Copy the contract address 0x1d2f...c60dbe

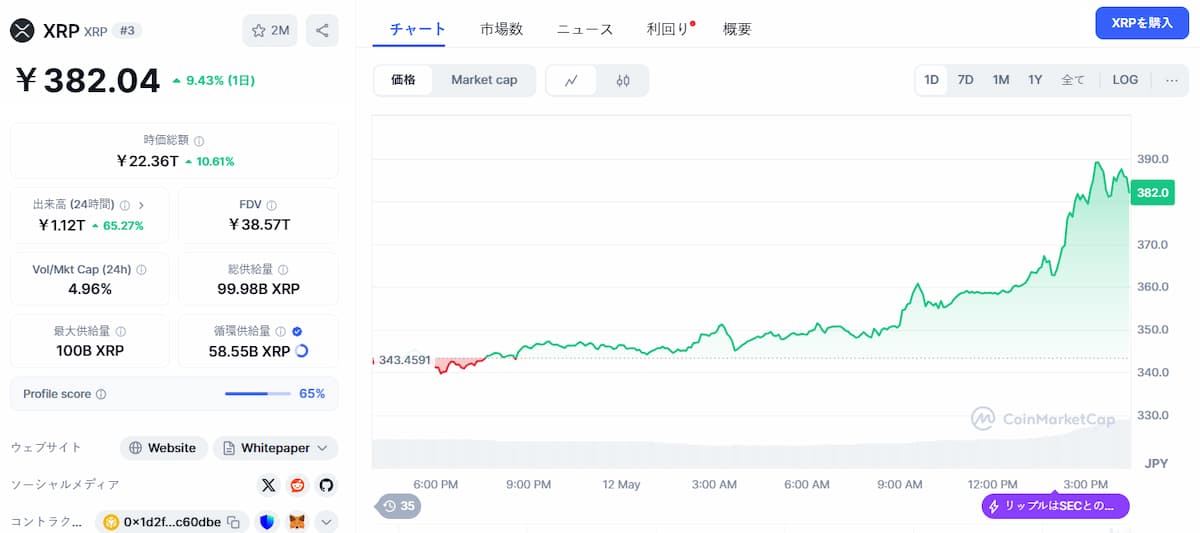tap(233, 522)
